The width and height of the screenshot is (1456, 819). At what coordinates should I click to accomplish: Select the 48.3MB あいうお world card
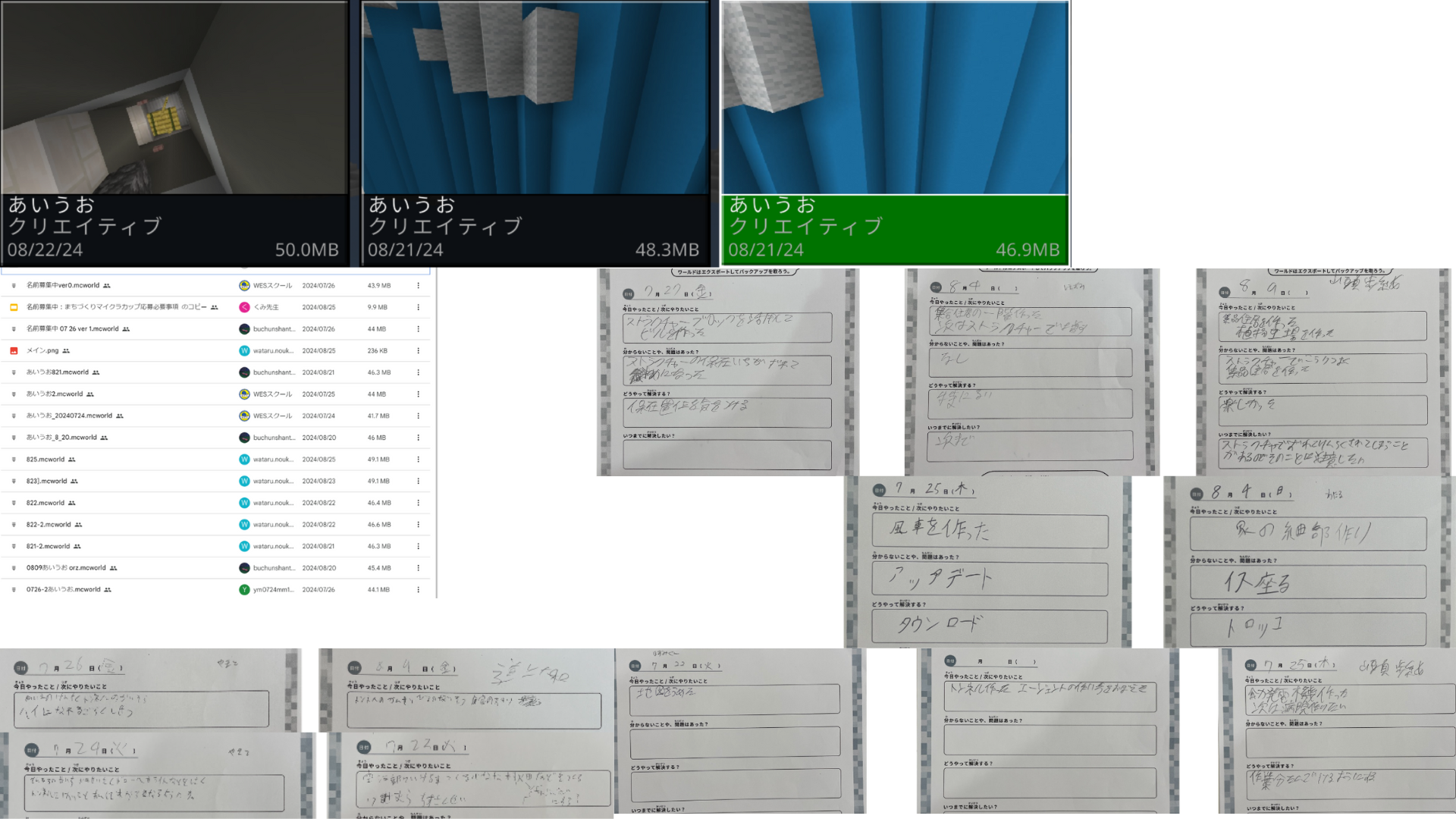(x=535, y=133)
